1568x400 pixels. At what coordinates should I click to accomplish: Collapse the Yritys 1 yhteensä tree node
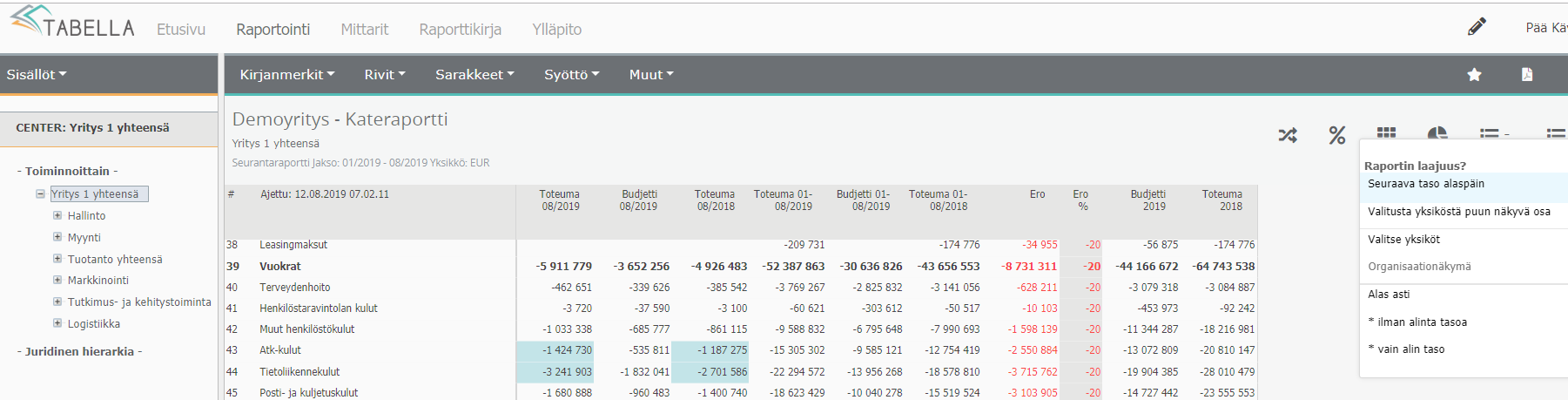pos(40,194)
